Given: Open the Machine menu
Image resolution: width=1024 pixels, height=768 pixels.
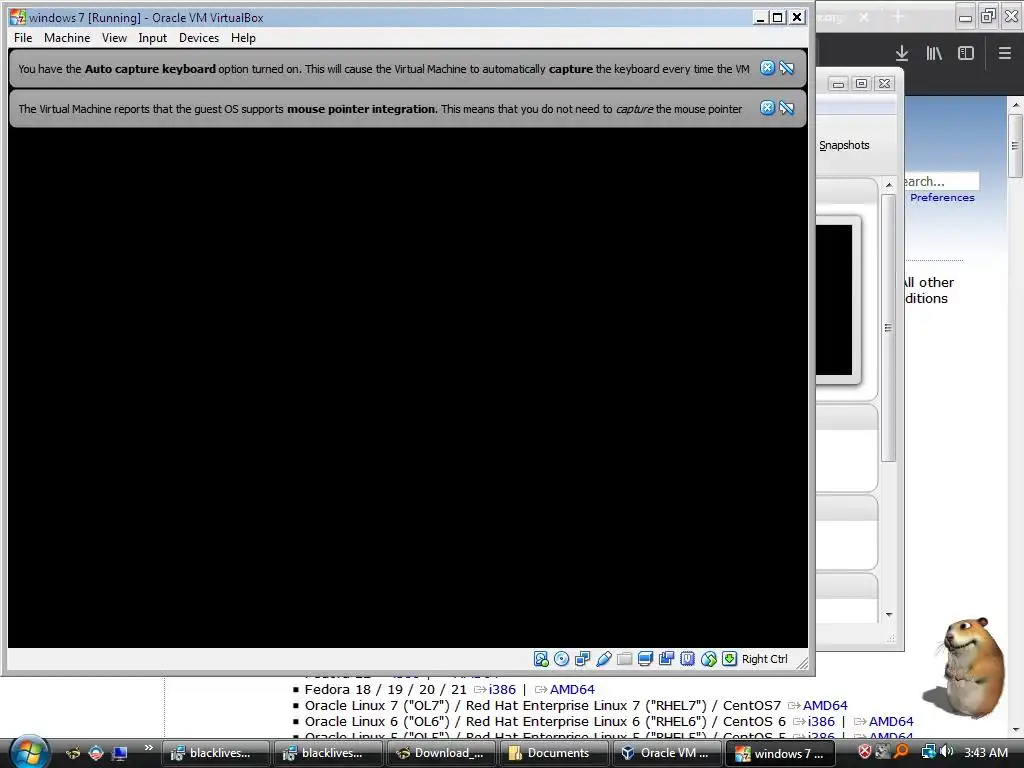Looking at the screenshot, I should 67,38.
